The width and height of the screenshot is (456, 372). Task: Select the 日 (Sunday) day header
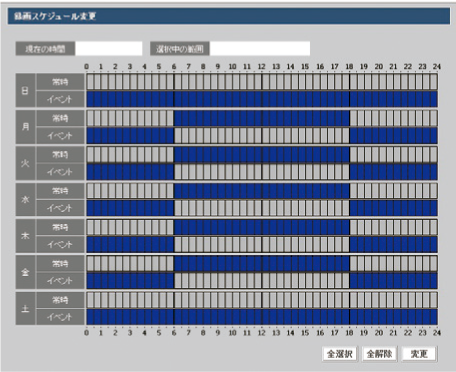[25, 90]
